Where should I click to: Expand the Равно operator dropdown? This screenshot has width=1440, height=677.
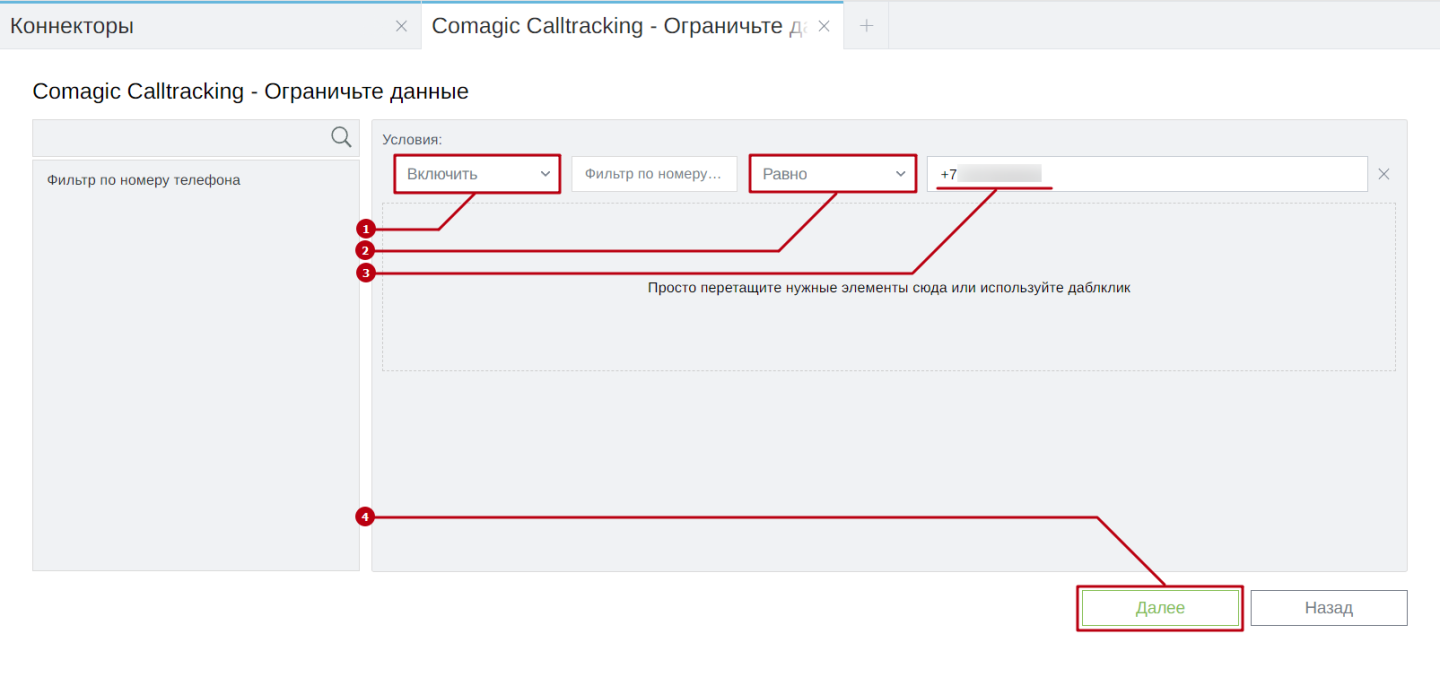[x=832, y=174]
